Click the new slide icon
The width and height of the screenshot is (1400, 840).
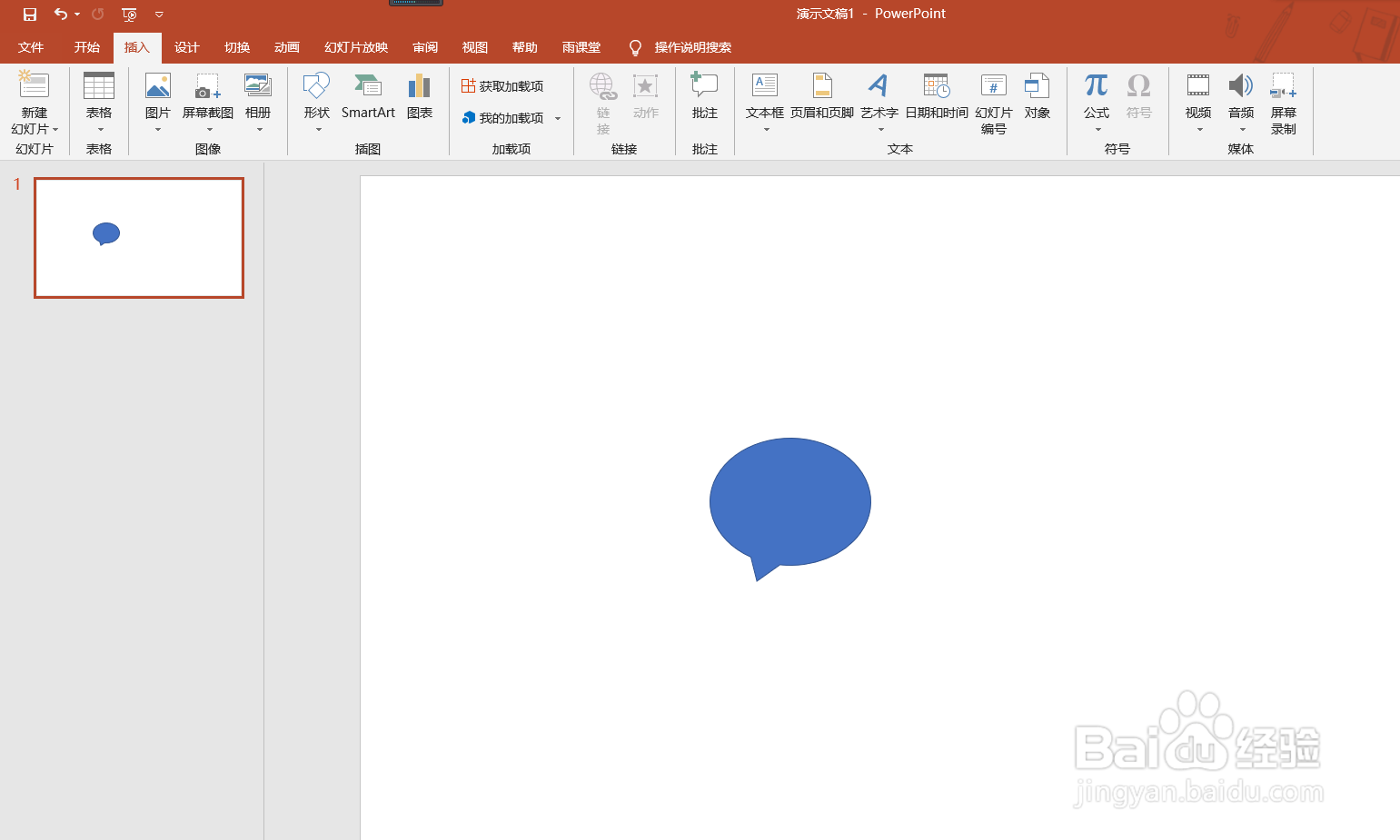pos(34,86)
